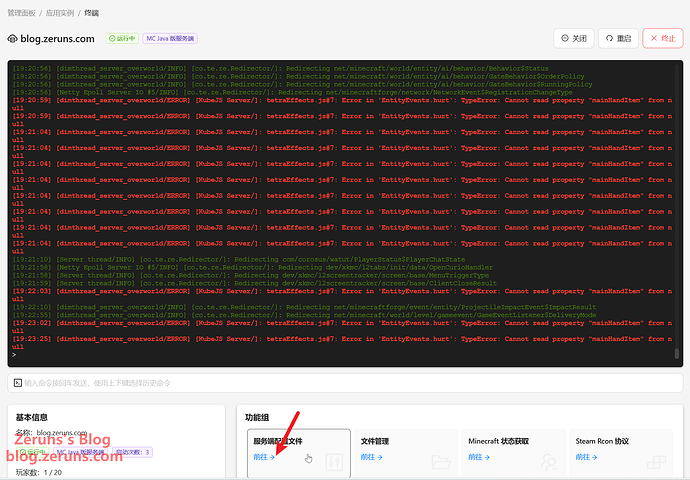Click the blocks icon in Steam Rcon 协议 card
Viewport: 690px width, 480px height.
click(656, 462)
